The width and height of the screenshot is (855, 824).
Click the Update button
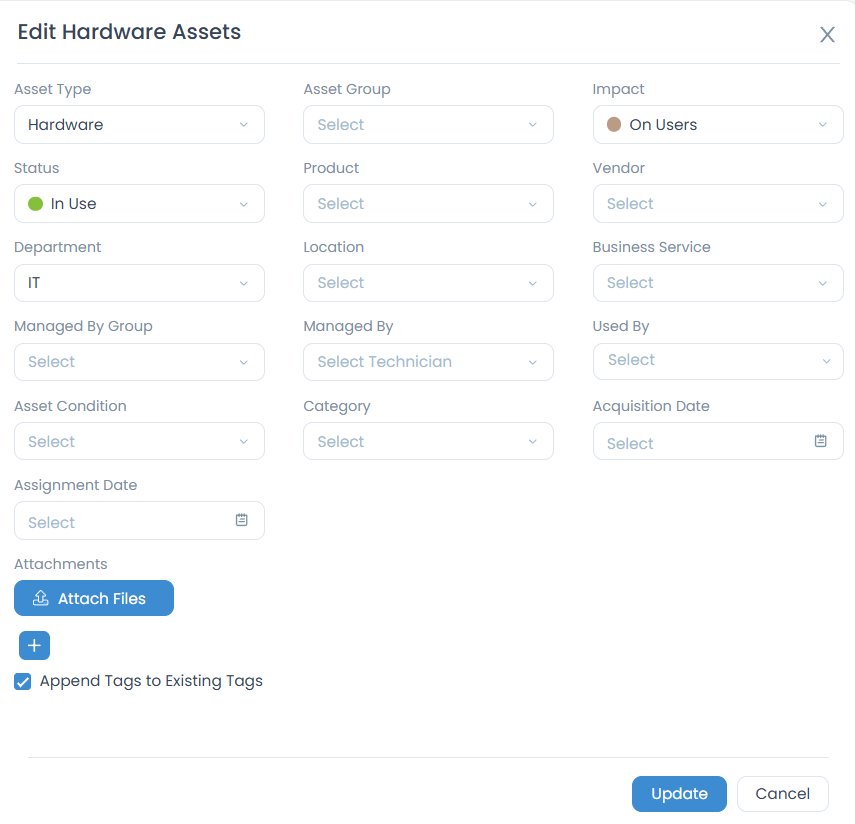(x=679, y=794)
